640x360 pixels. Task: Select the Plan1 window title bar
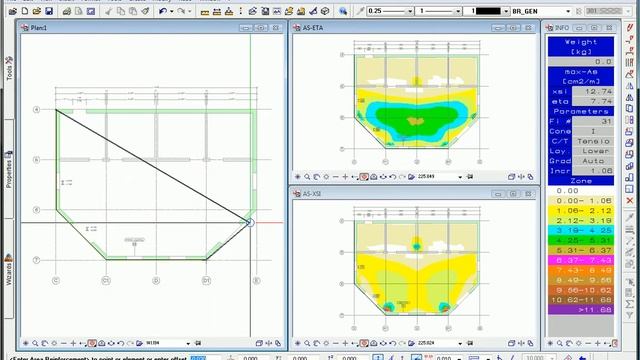pyautogui.click(x=151, y=28)
